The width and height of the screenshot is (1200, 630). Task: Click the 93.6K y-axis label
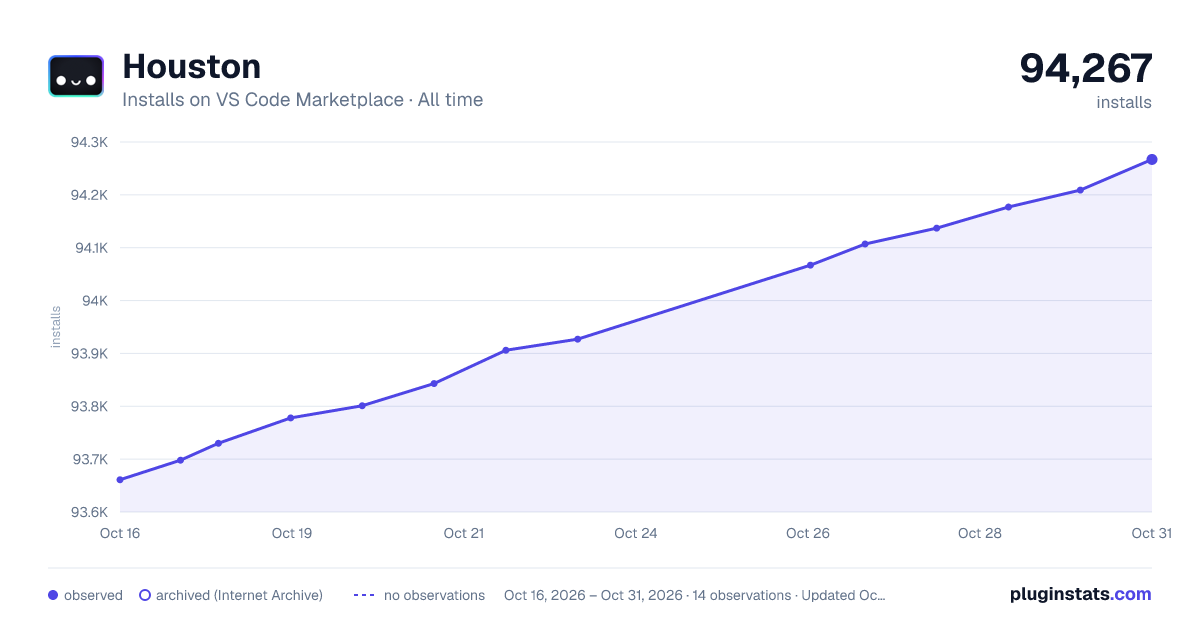pos(89,512)
